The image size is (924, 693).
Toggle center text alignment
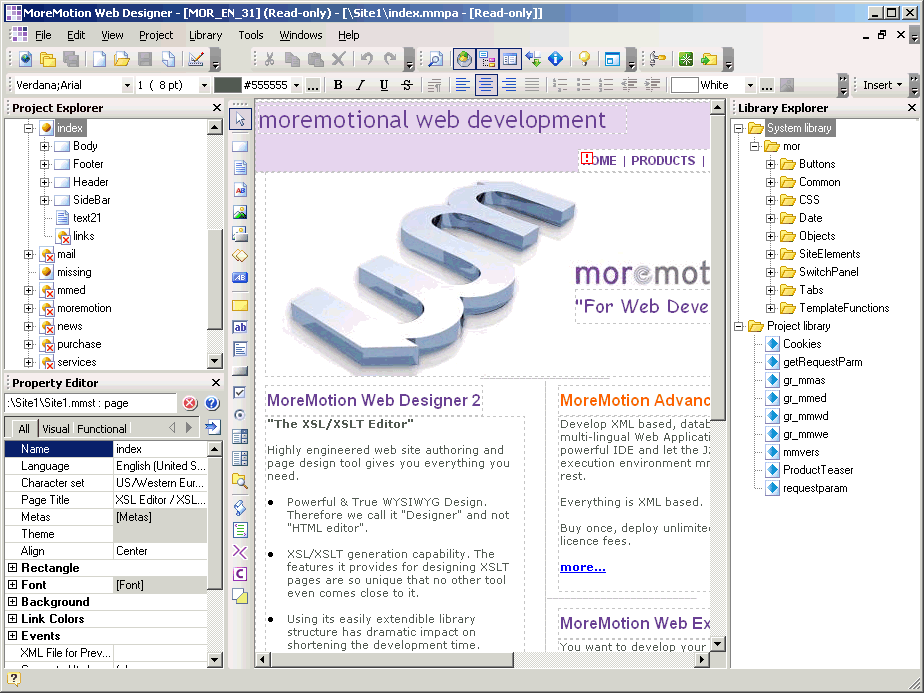click(x=486, y=85)
